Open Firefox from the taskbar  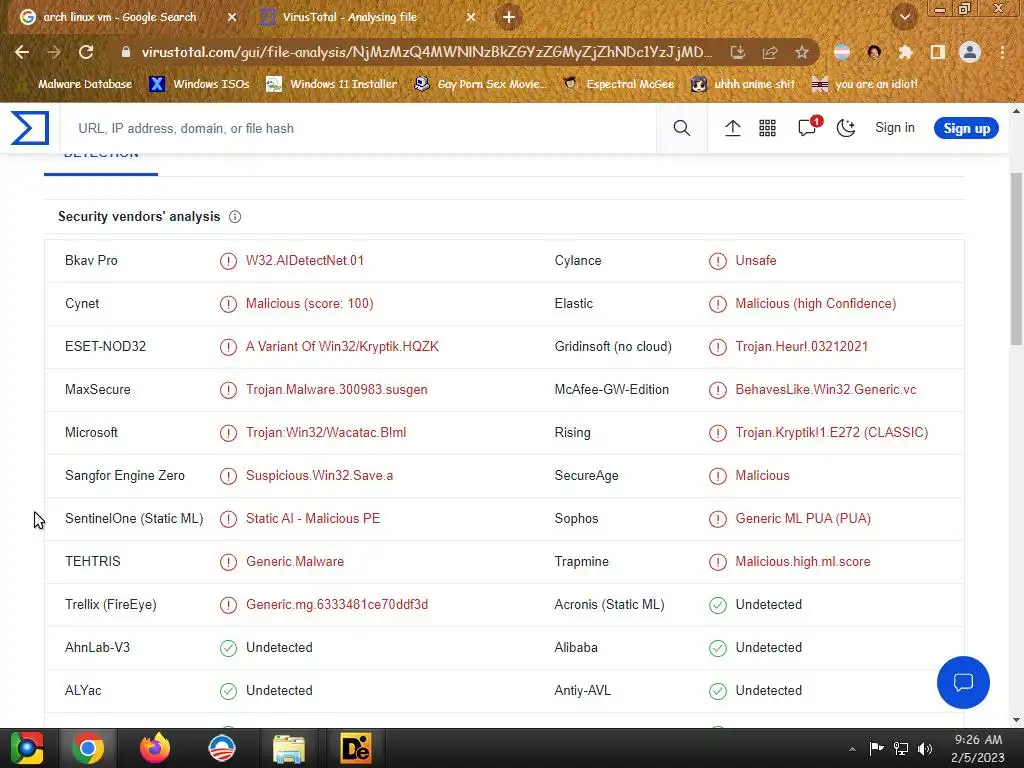[x=155, y=748]
